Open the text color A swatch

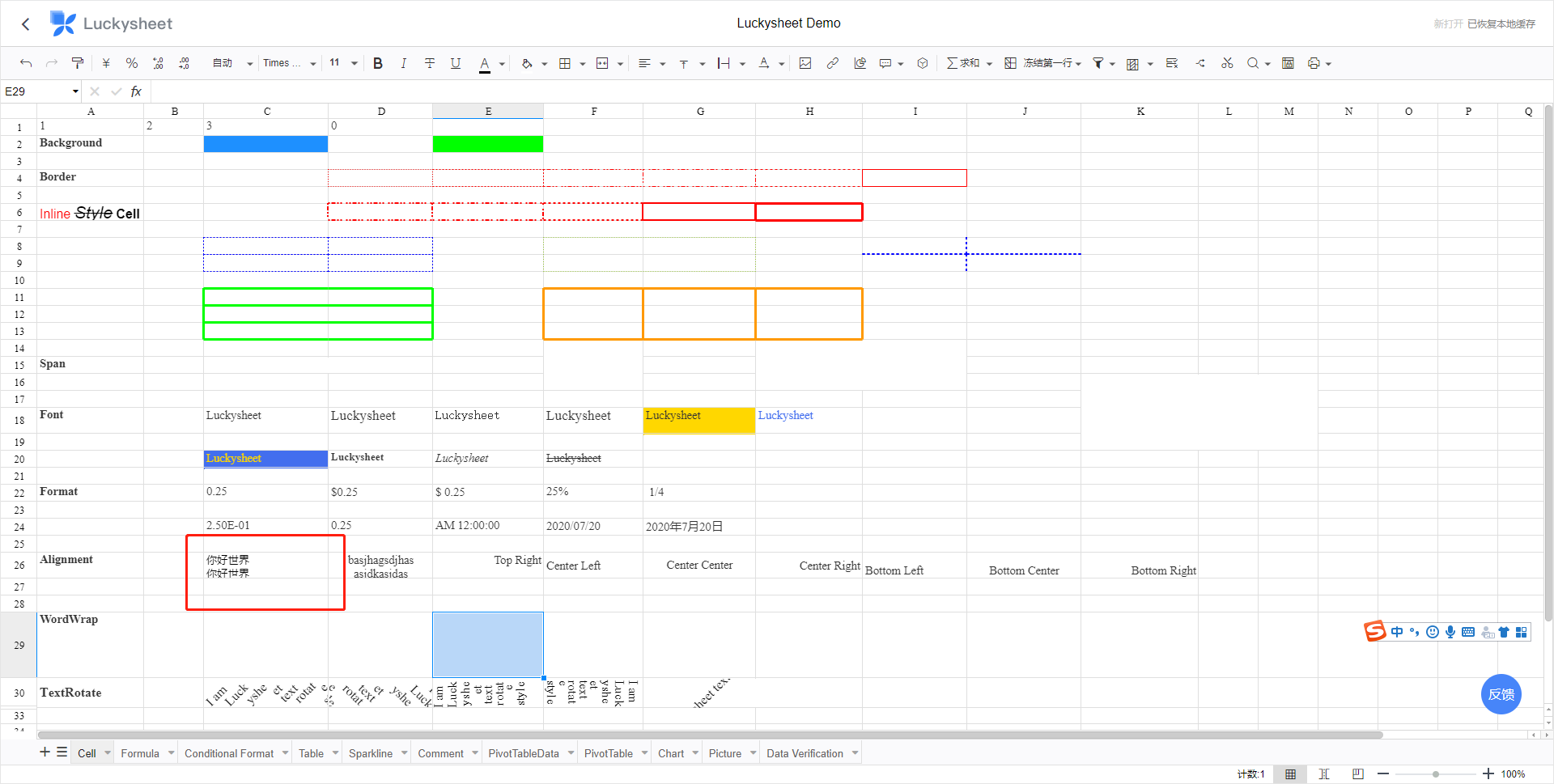[485, 63]
